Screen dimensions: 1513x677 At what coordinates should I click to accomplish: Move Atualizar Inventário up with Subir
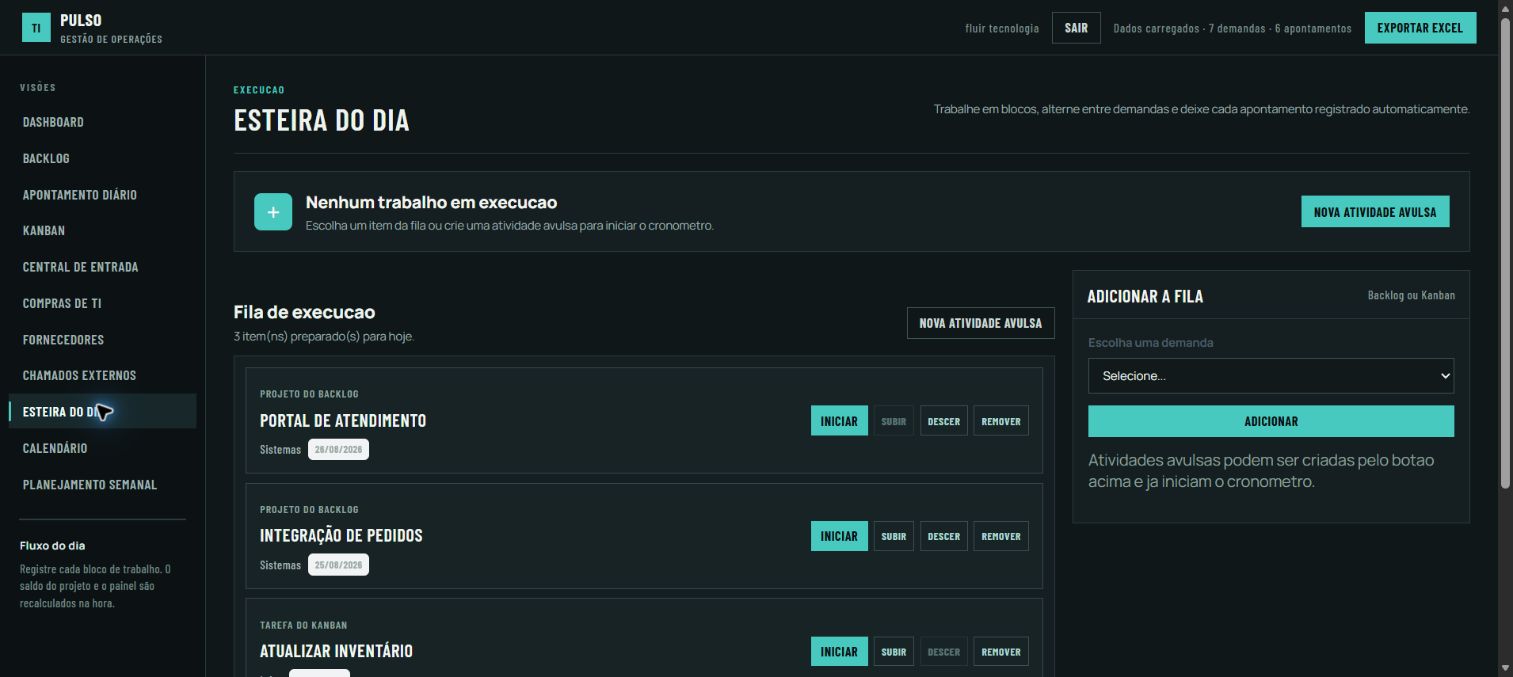(x=894, y=652)
